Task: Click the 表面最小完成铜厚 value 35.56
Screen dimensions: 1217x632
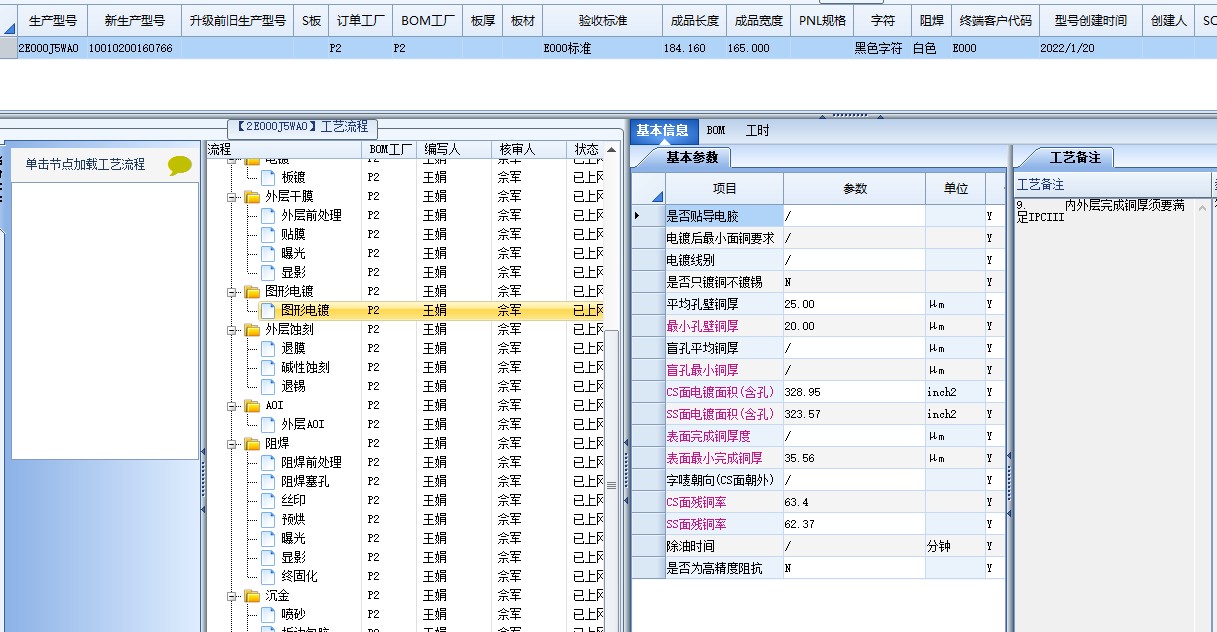Action: (854, 458)
